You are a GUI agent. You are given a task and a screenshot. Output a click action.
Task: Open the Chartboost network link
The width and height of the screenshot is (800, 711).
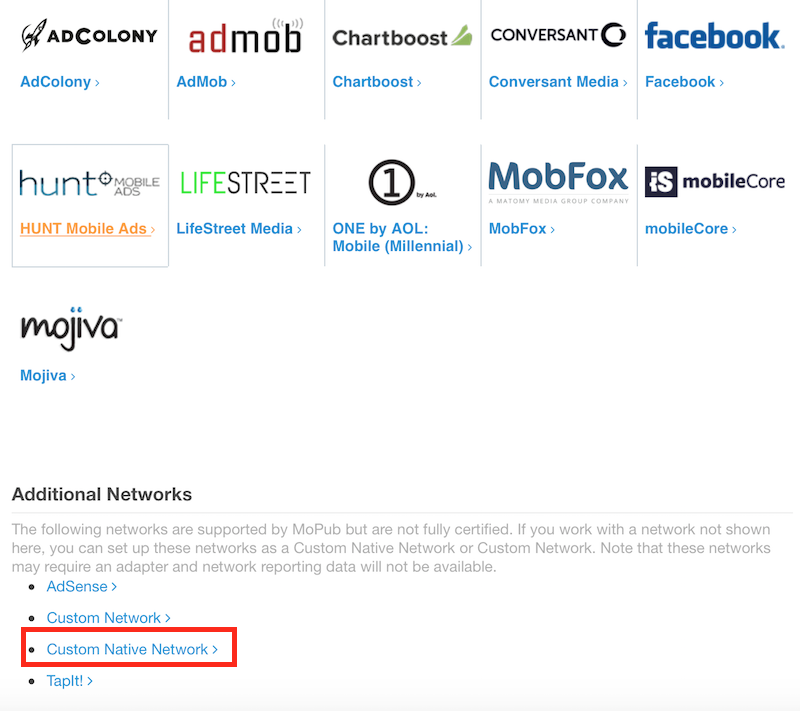click(377, 82)
